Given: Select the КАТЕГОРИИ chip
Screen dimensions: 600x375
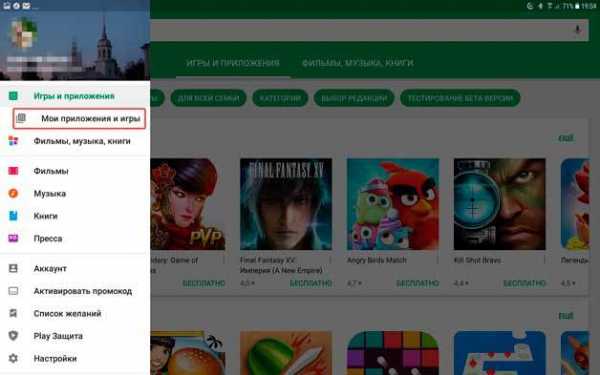Looking at the screenshot, I should pyautogui.click(x=280, y=98).
